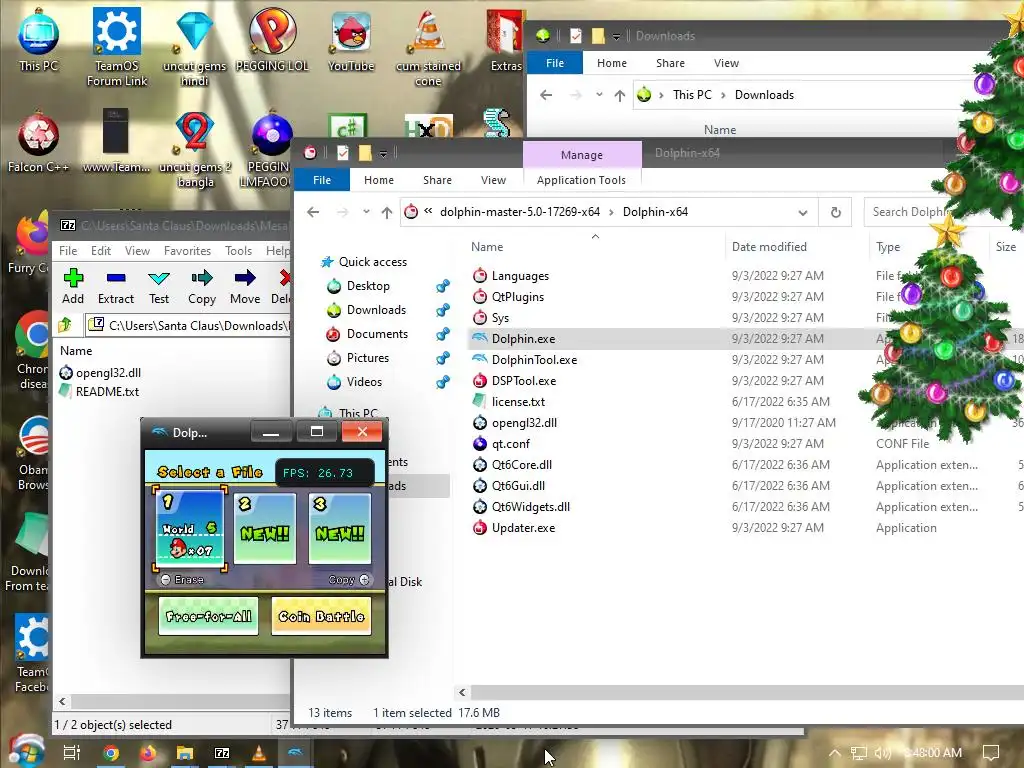The image size is (1024, 768).
Task: Go up one level in Dolphin-x64 explorer
Action: [x=387, y=212]
